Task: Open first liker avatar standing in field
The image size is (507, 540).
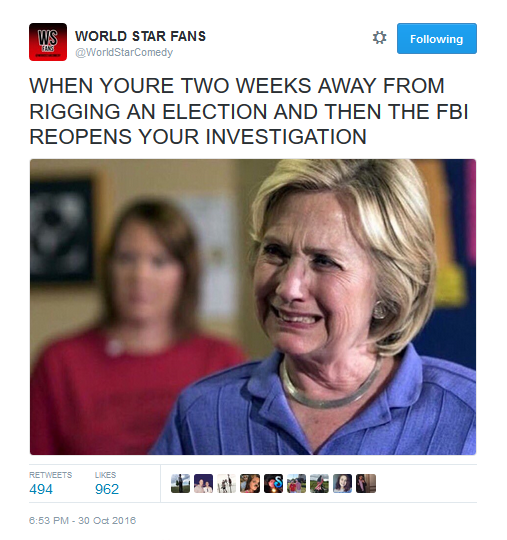Action: pos(180,484)
